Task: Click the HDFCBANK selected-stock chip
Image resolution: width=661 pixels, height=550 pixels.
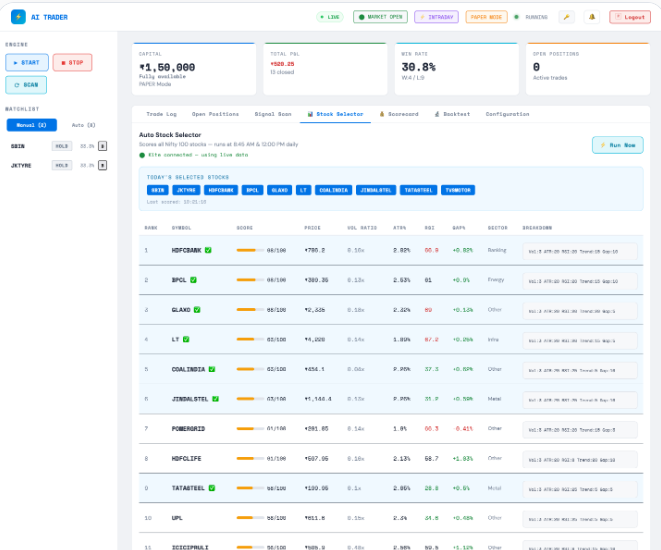Action: pos(221,190)
